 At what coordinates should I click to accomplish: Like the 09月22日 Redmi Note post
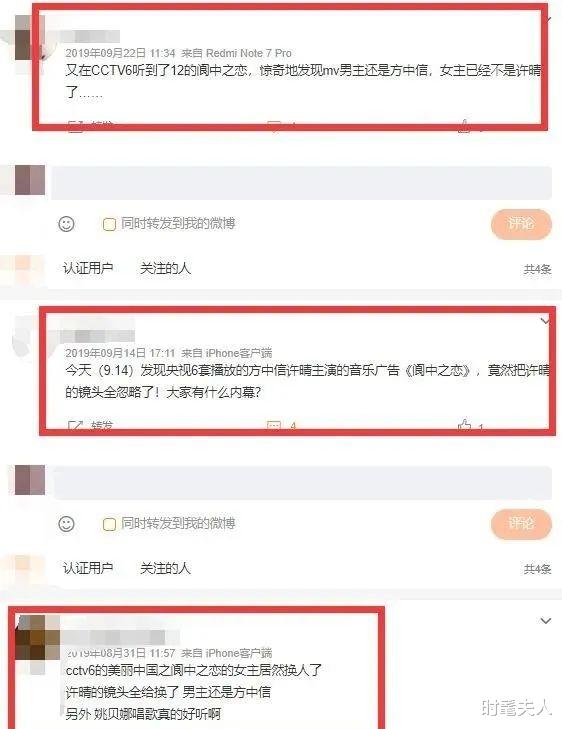coord(470,126)
